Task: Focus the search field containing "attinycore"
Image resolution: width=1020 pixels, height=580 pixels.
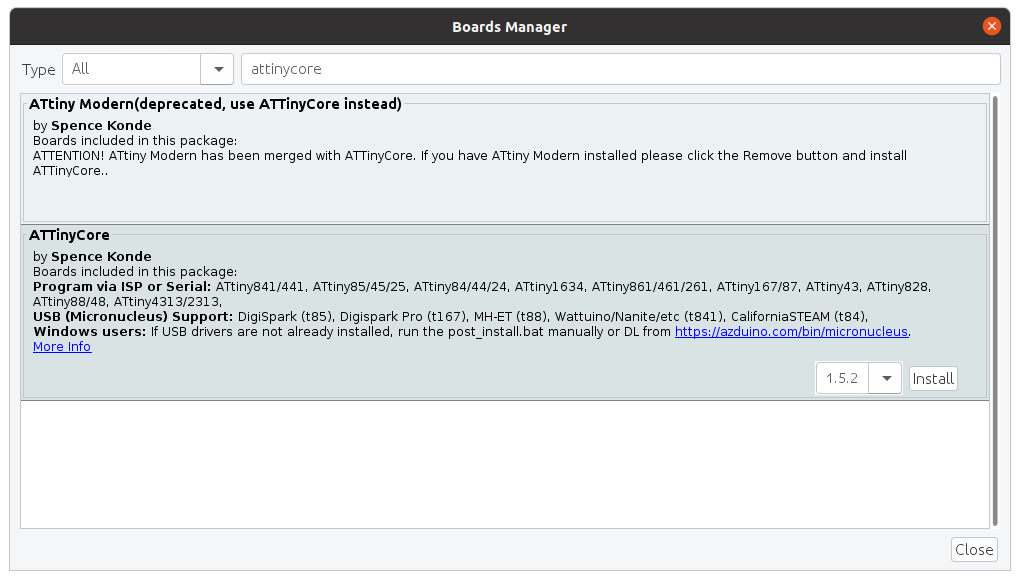Action: coord(621,69)
